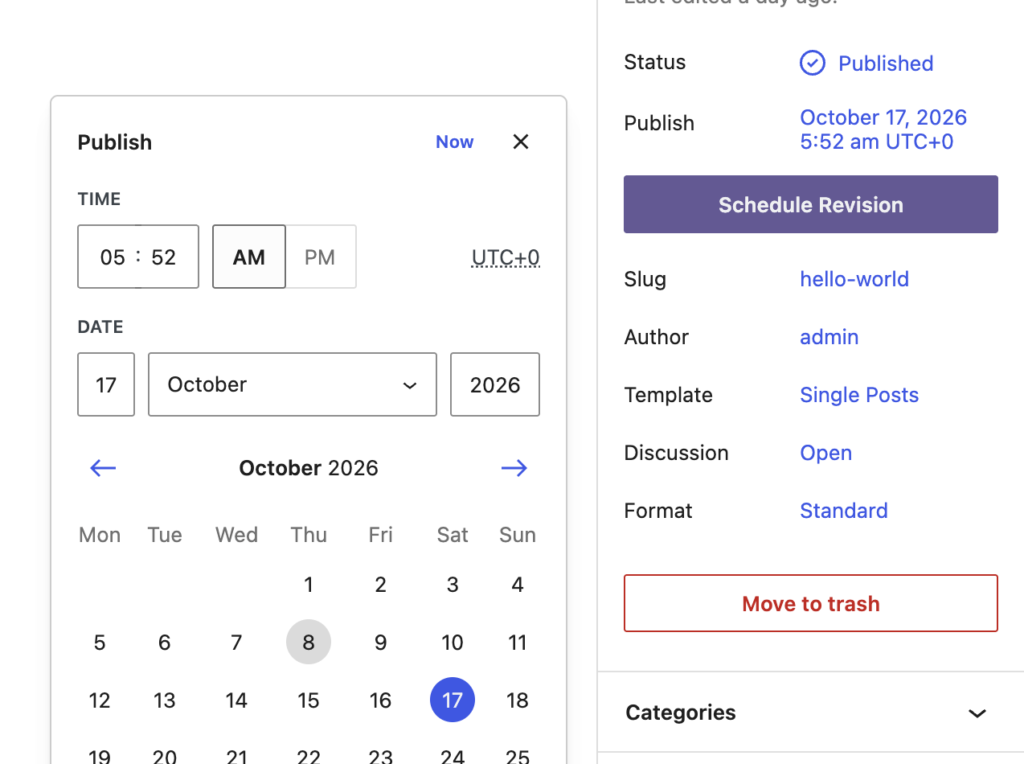Viewport: 1024px width, 764px height.
Task: Open the Single Posts template link
Action: pos(859,395)
